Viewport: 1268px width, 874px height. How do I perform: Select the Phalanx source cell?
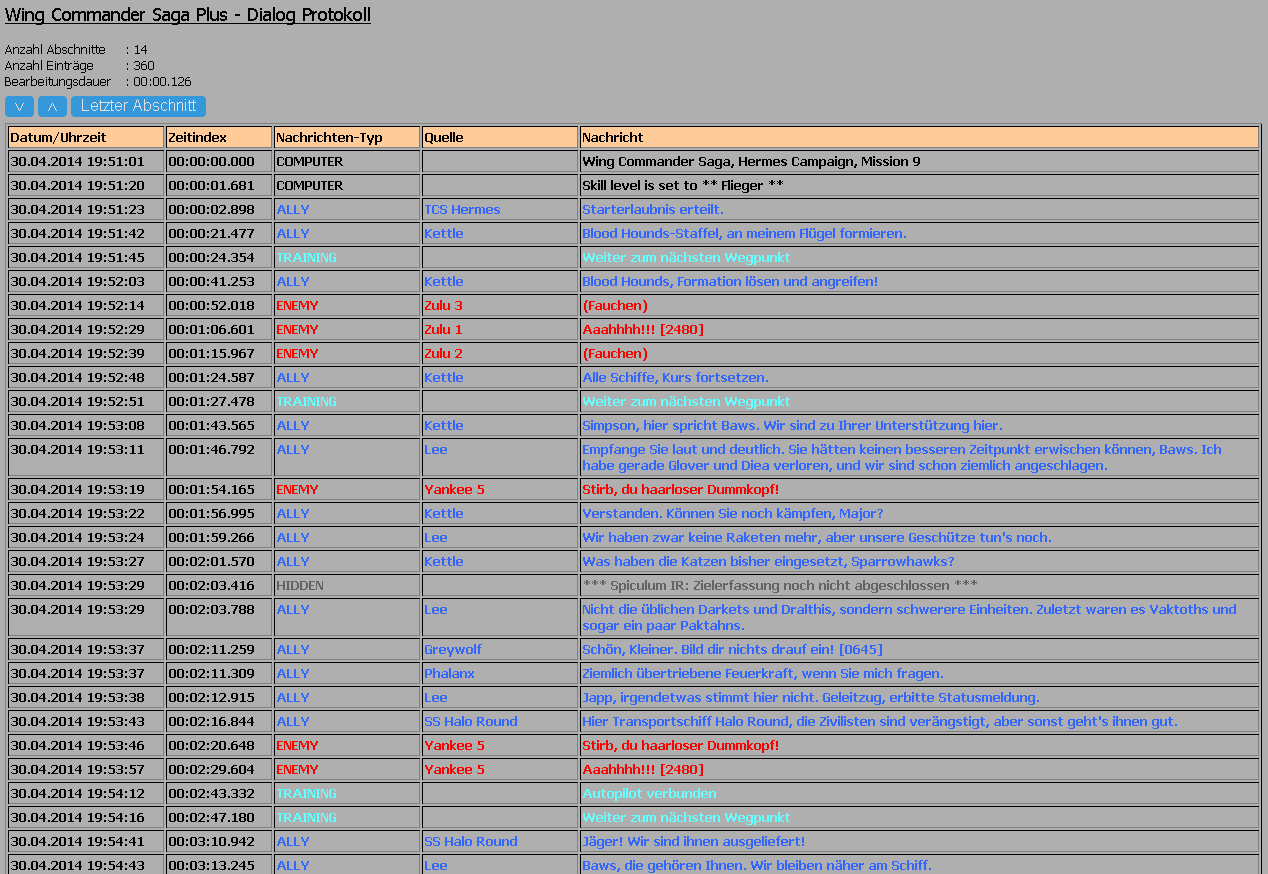tap(449, 673)
